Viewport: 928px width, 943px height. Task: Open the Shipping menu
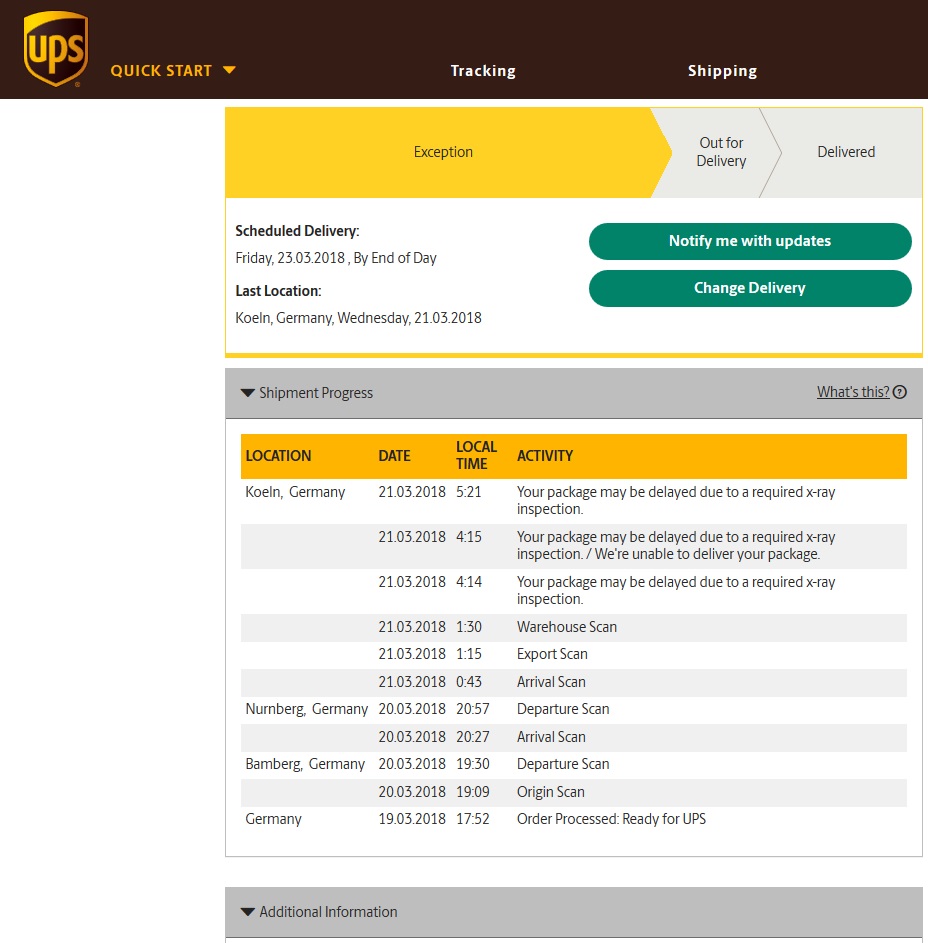722,71
